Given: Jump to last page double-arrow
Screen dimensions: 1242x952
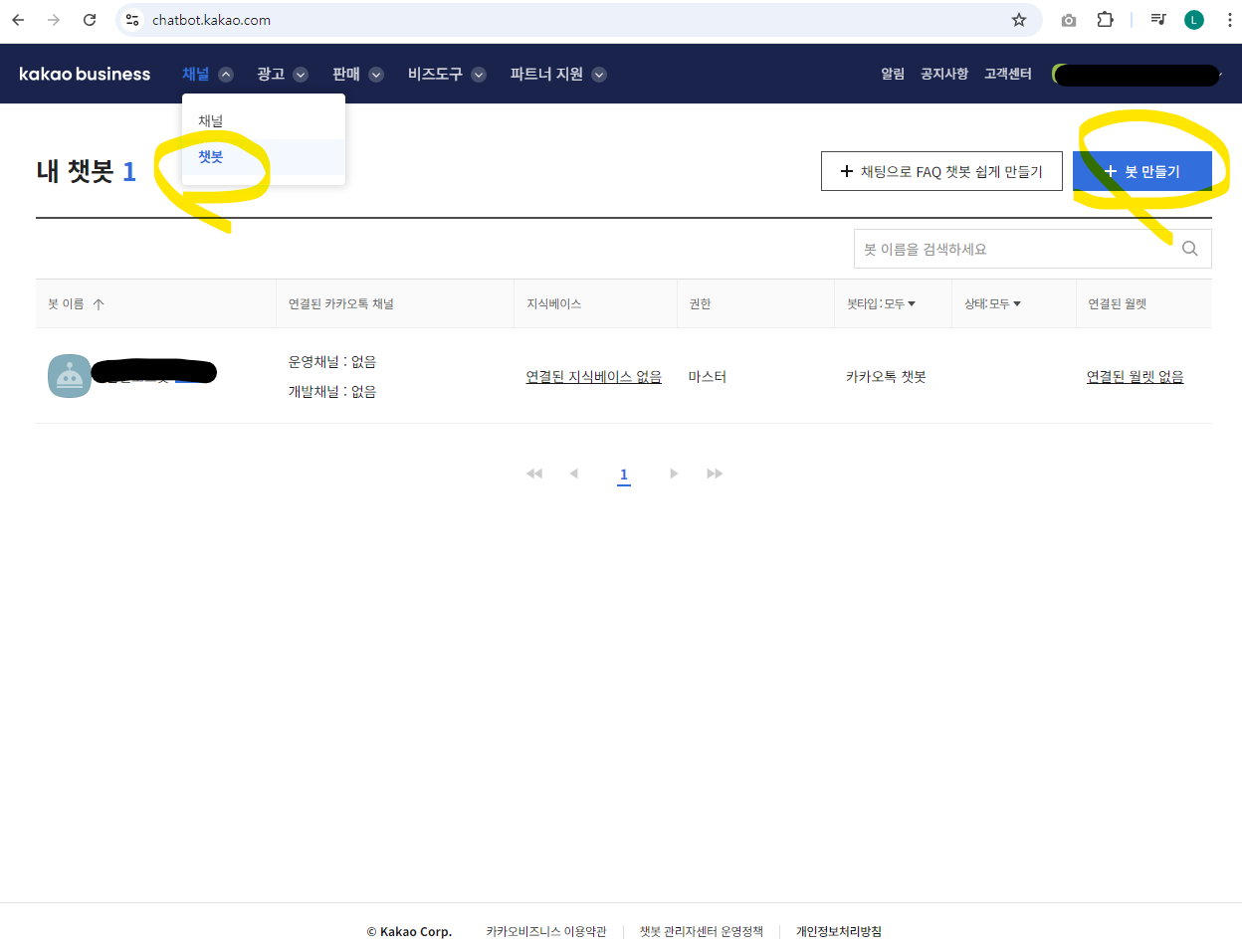Looking at the screenshot, I should point(715,474).
